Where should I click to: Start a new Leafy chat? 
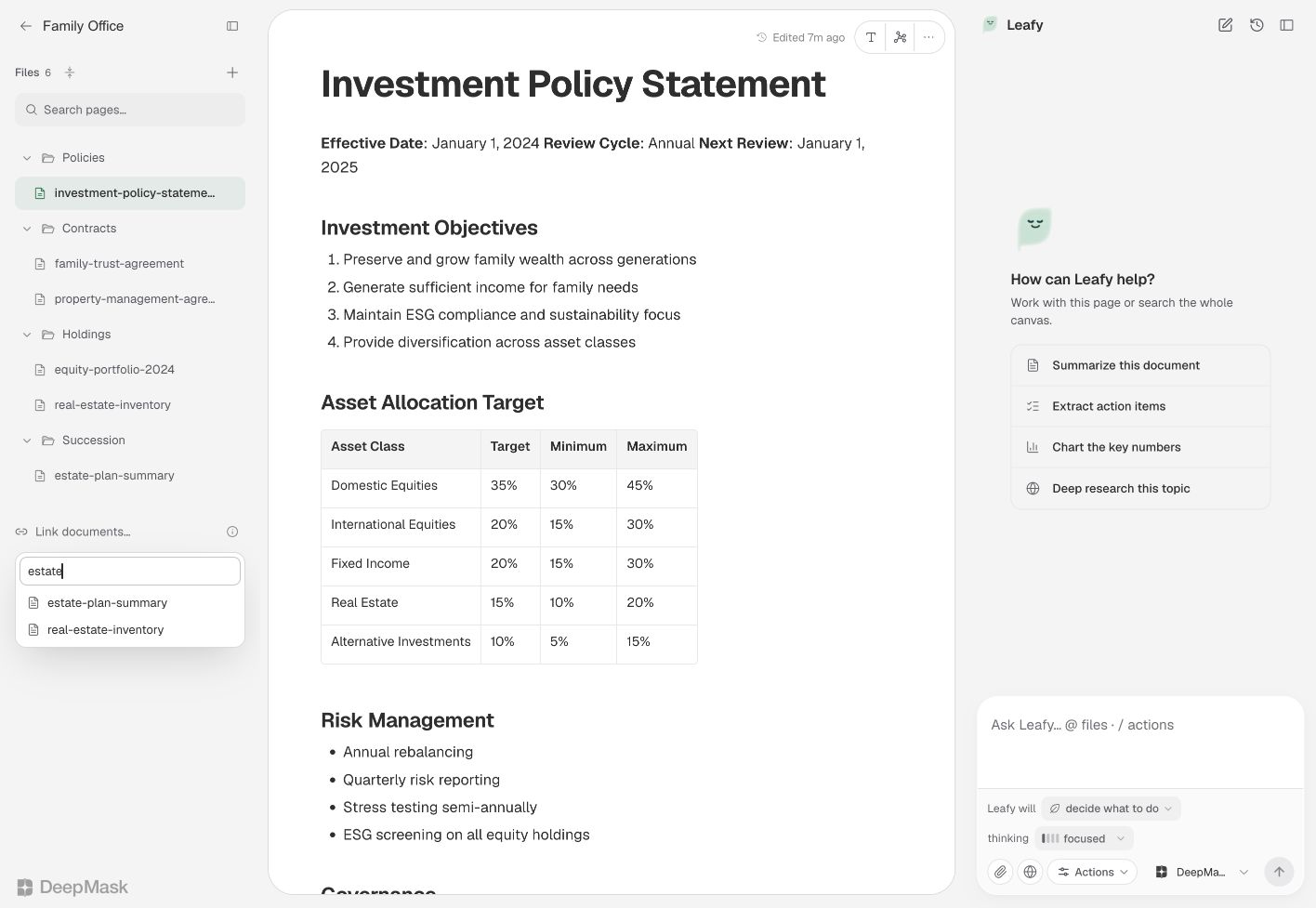pyautogui.click(x=1225, y=25)
